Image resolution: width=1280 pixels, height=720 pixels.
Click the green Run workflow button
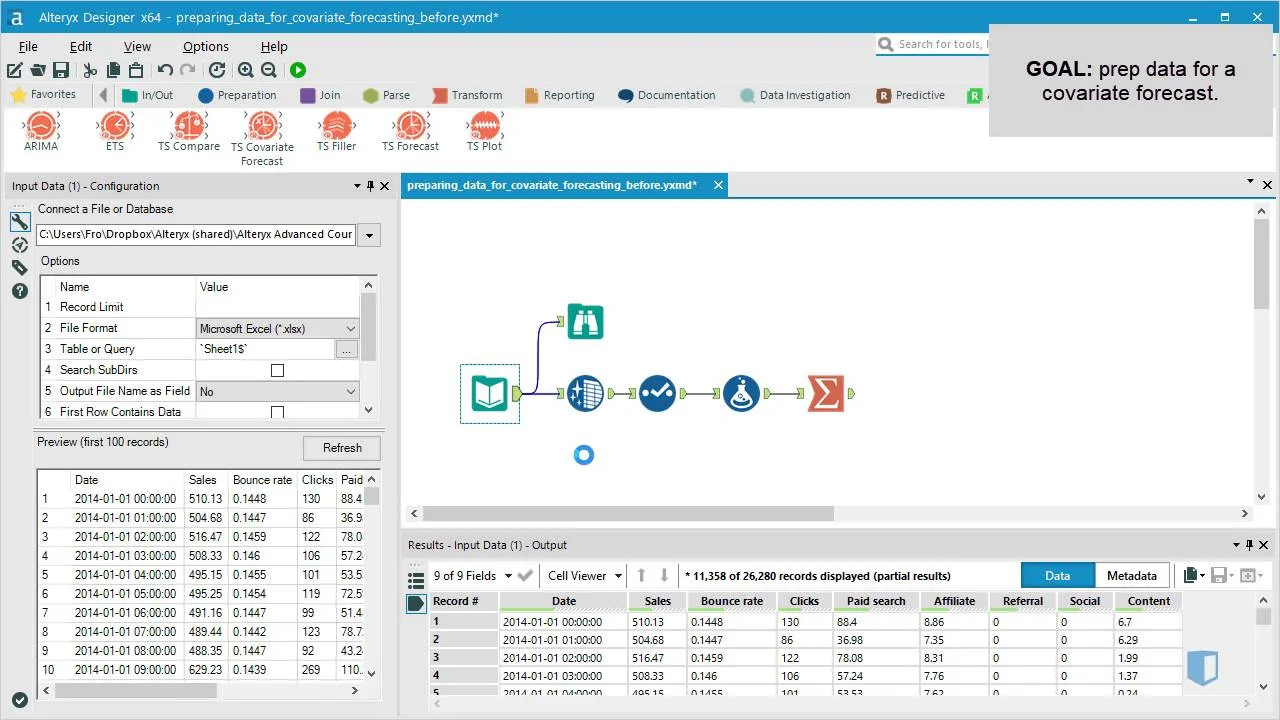(298, 70)
